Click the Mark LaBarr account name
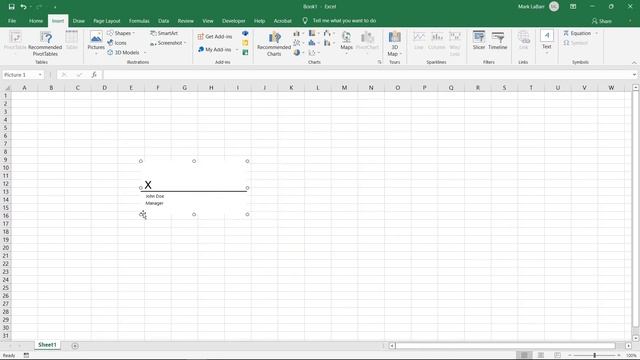 531,7
